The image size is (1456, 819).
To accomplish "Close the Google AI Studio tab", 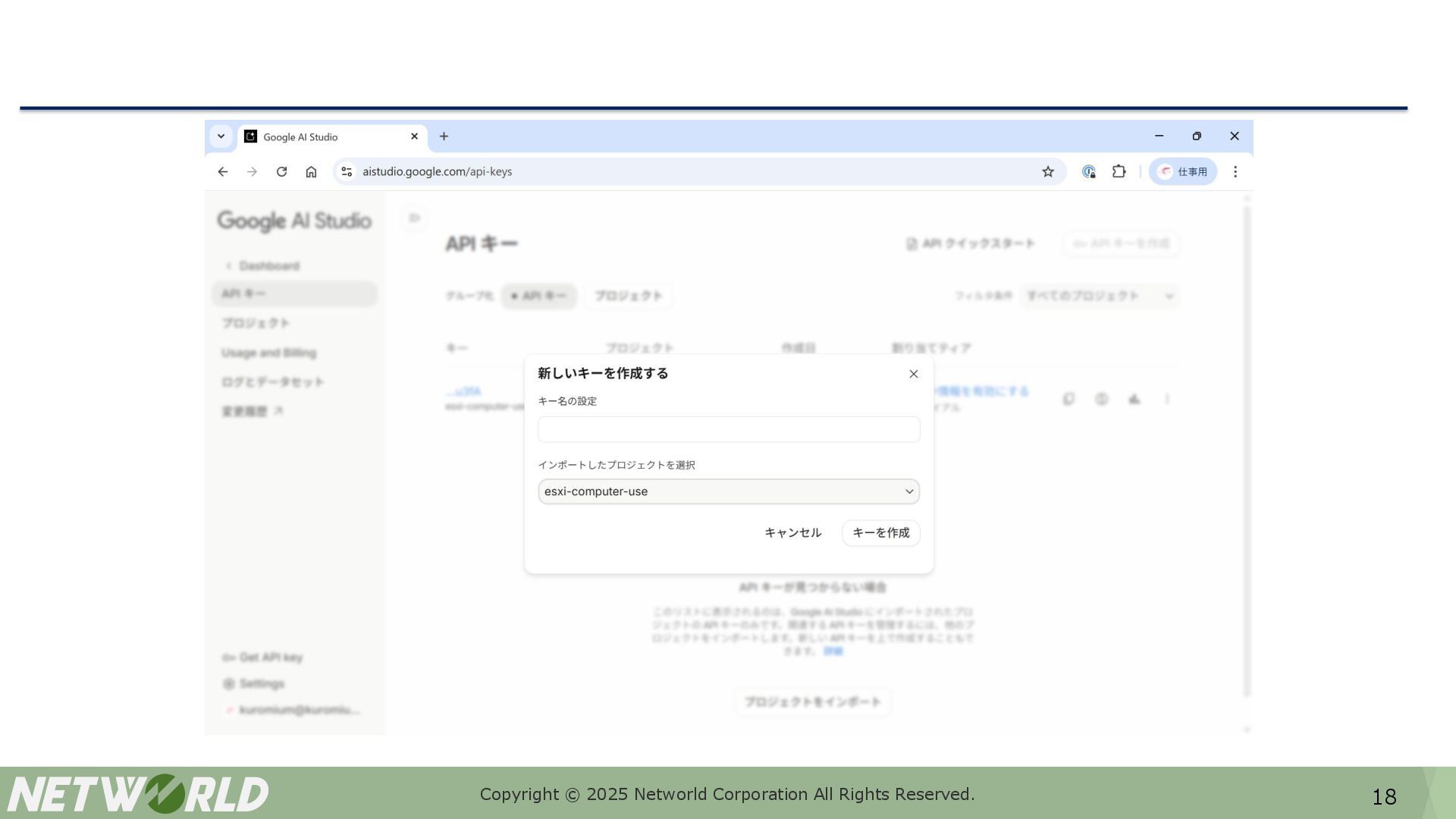I will (x=414, y=136).
